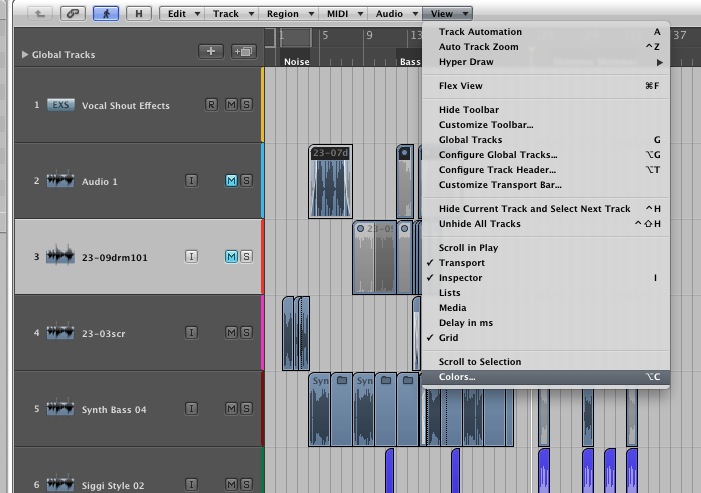This screenshot has width=701, height=493.
Task: Solo the Synth Bass 04 track
Action: click(x=246, y=409)
